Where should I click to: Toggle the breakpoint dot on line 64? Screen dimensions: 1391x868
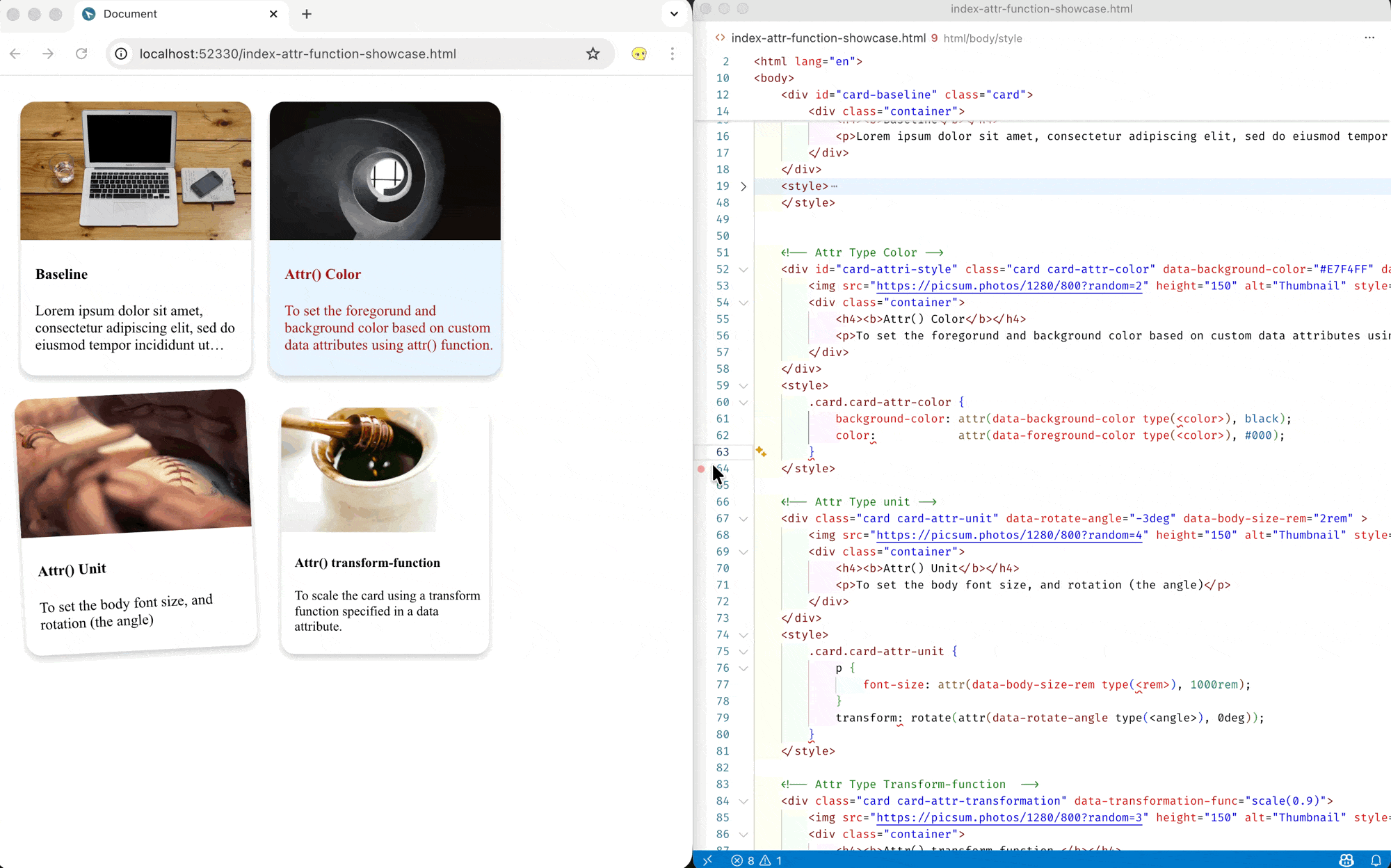tap(701, 469)
